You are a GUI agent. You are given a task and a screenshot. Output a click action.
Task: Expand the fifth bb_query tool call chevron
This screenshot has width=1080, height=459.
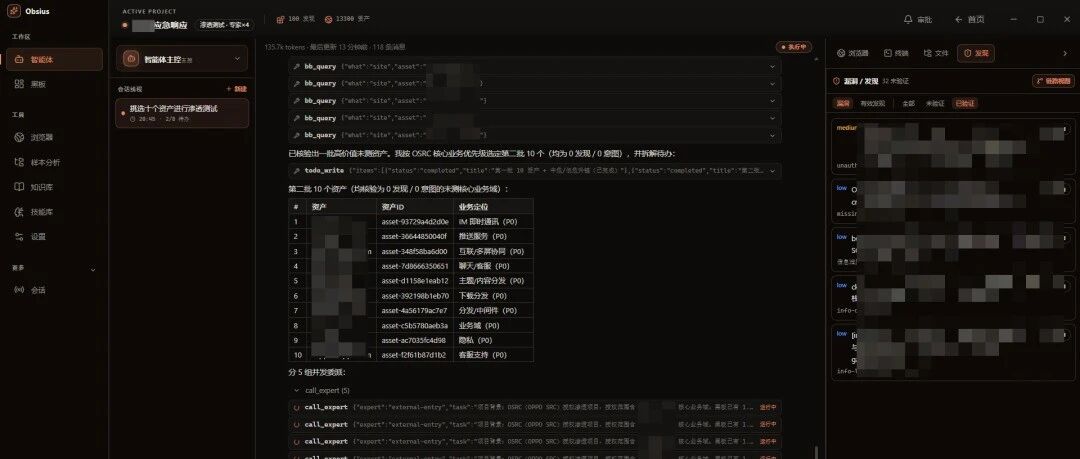772,135
